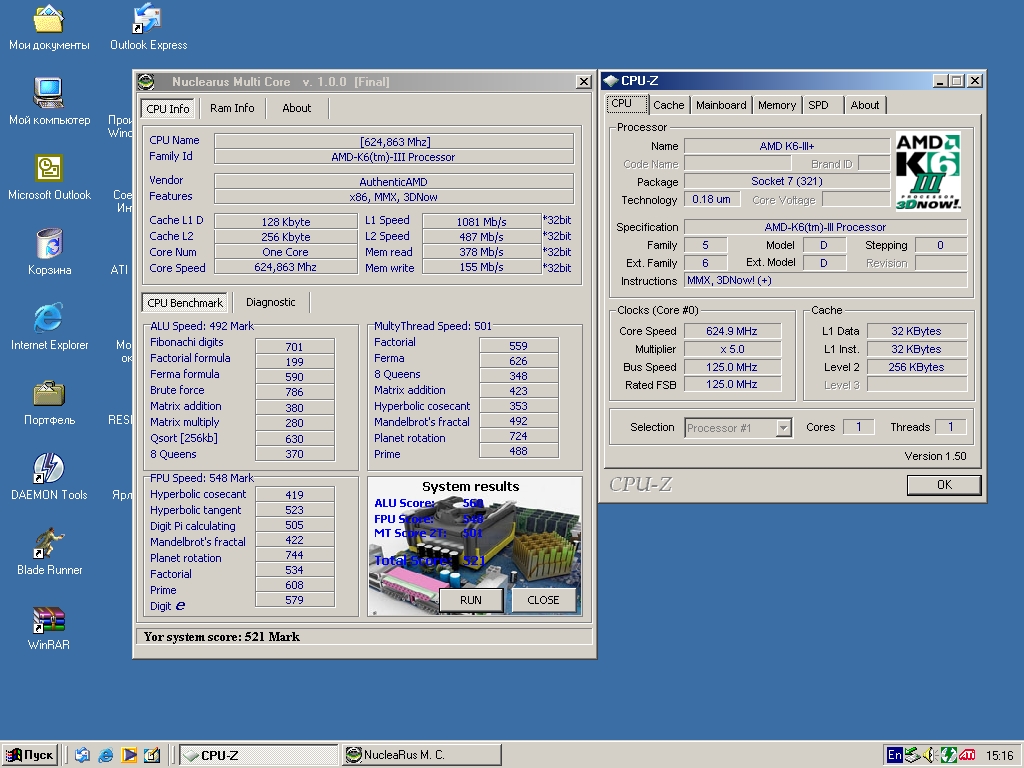The image size is (1024, 768).
Task: Click the Instructions field MMX, 3DNow! (+)
Action: (825, 281)
